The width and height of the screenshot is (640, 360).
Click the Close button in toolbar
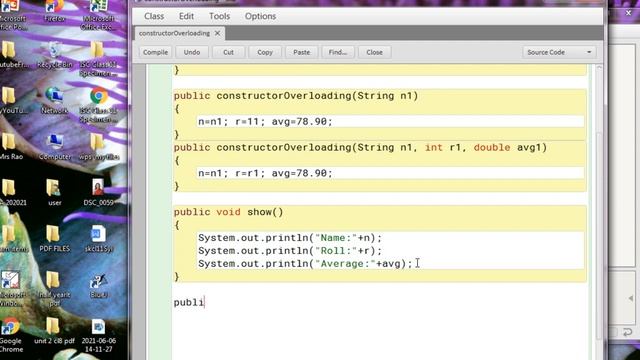374,52
